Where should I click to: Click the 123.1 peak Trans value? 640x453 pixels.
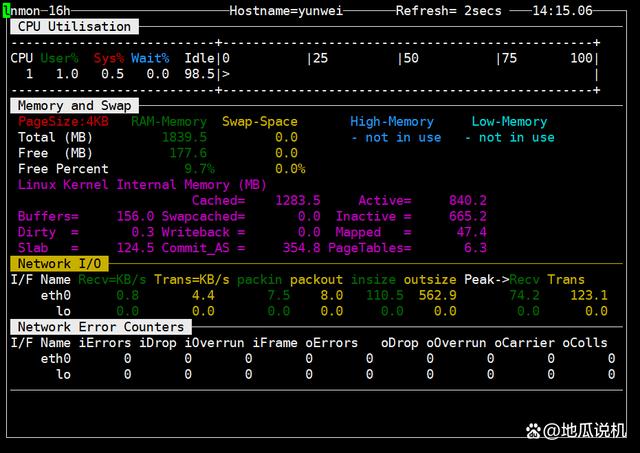pos(589,295)
